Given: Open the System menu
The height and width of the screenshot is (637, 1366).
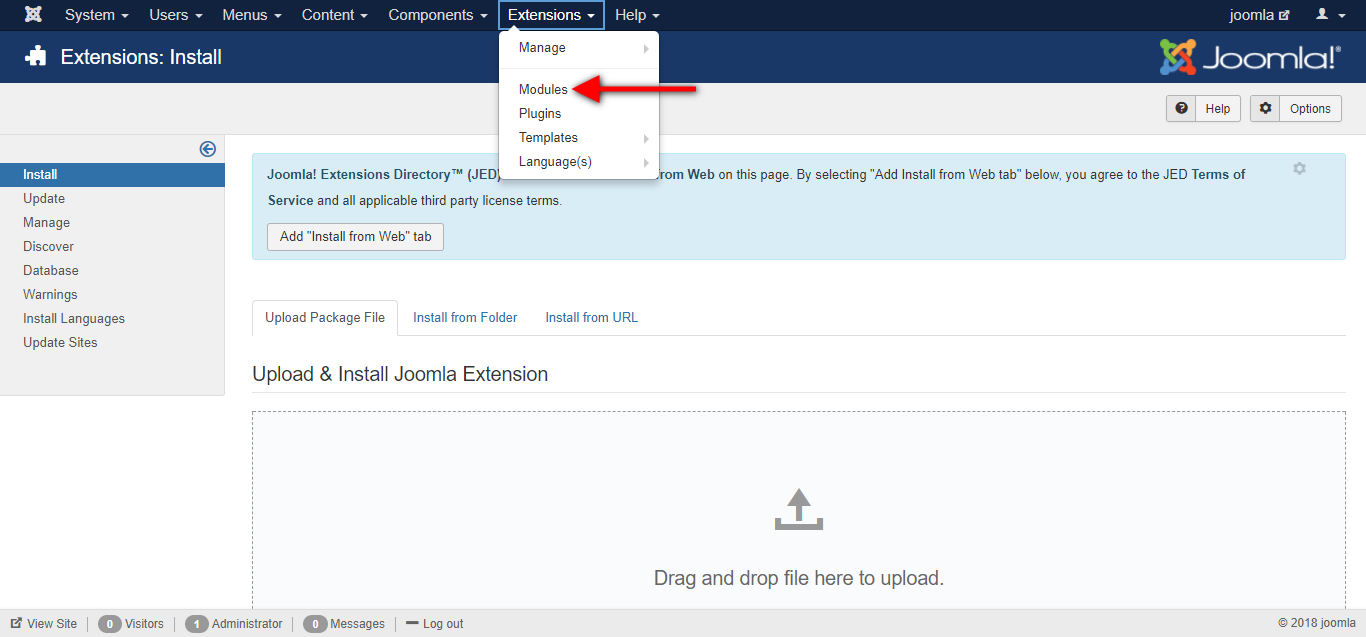Looking at the screenshot, I should tap(97, 15).
